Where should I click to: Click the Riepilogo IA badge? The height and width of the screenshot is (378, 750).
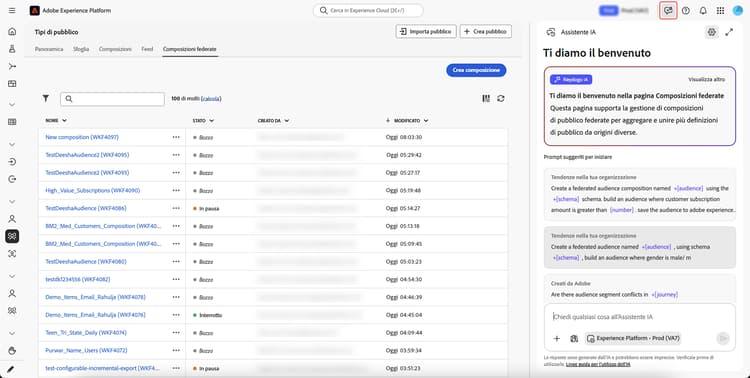click(x=571, y=79)
